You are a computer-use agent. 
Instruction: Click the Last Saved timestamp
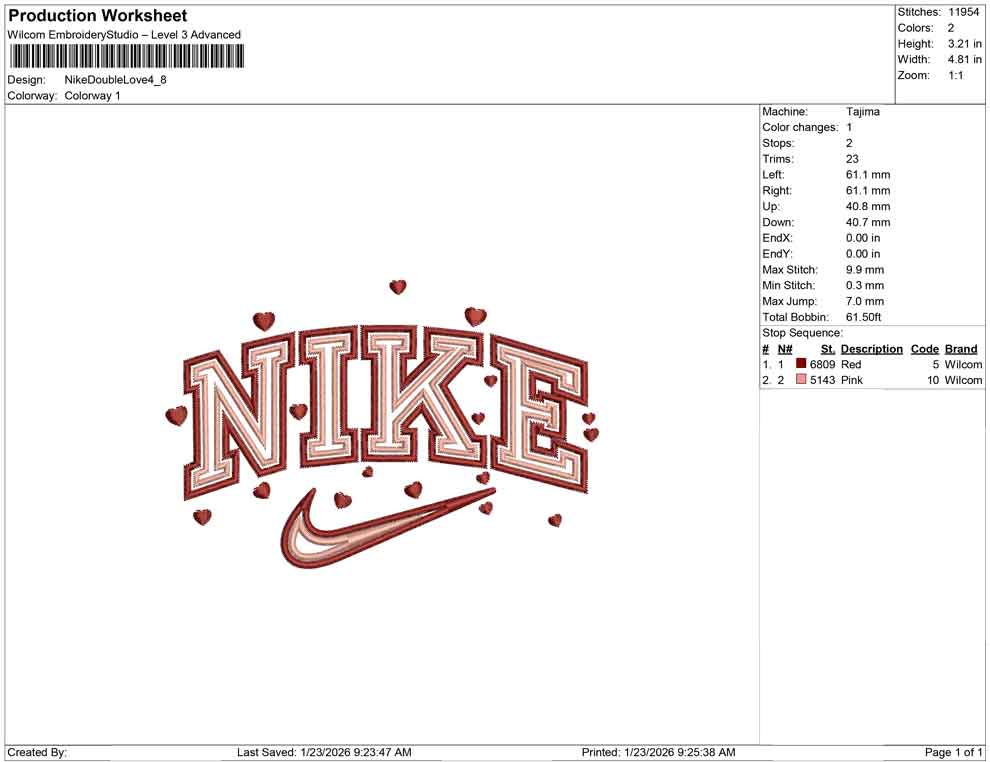pos(324,751)
